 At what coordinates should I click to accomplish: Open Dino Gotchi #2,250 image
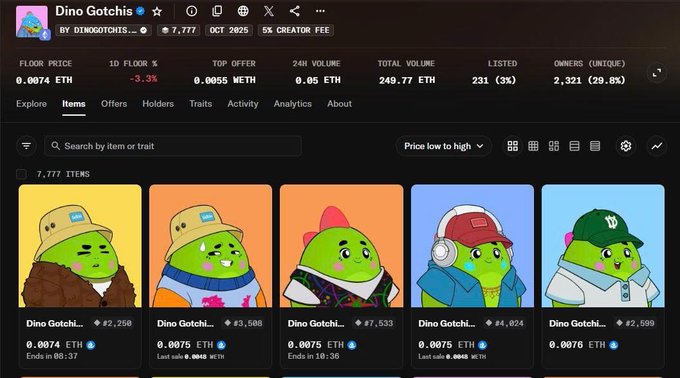point(80,246)
